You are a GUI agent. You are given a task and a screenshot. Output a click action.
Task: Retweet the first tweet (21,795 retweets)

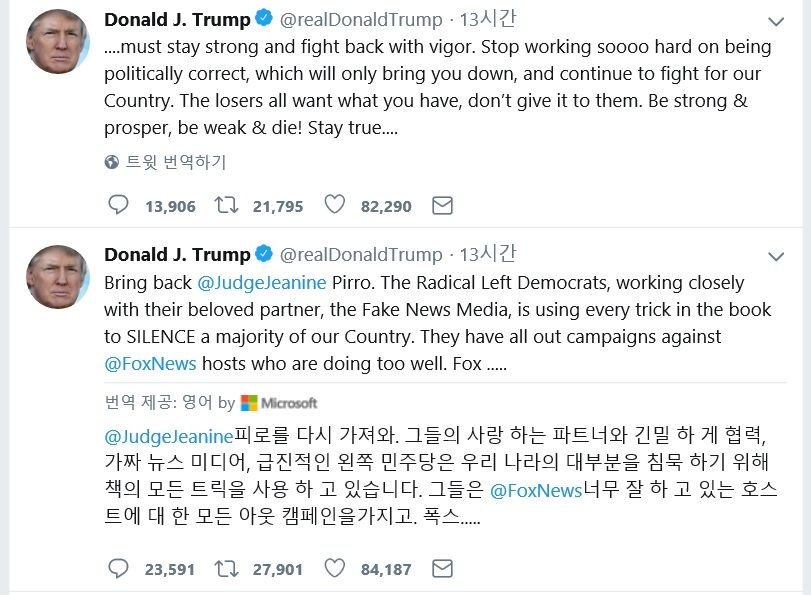[227, 206]
